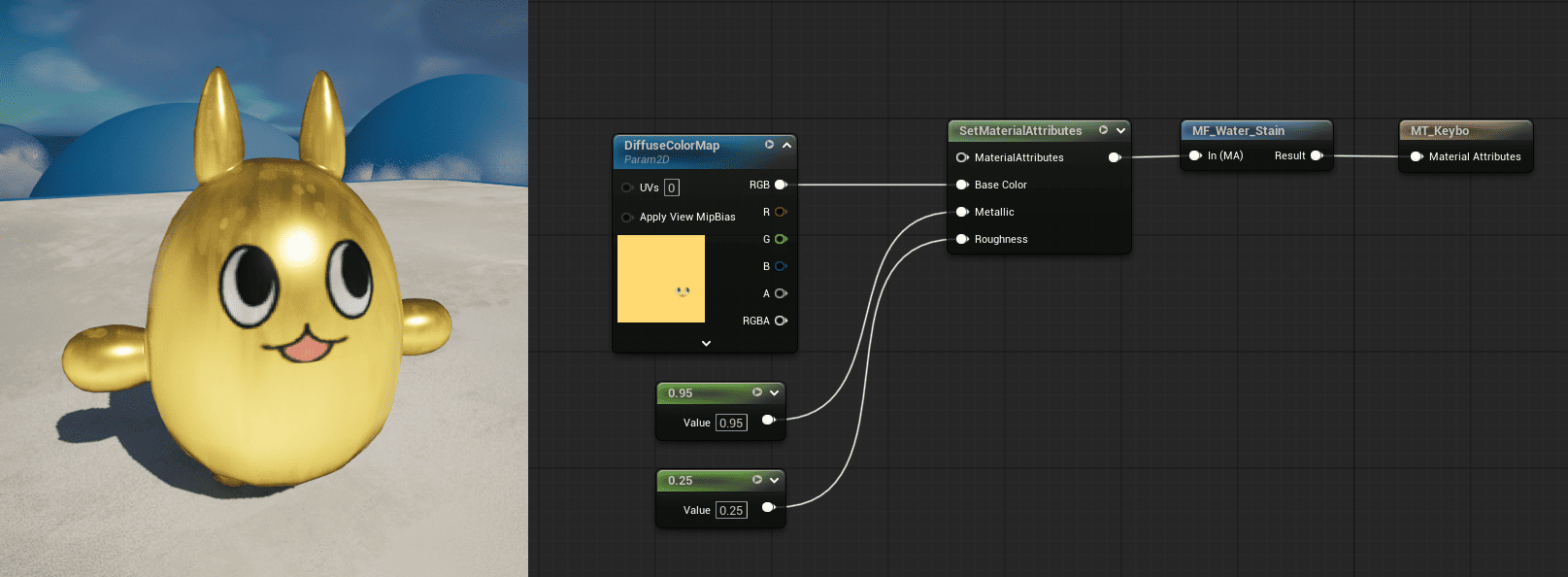Expand the 0.25 constant node chevron
The image size is (1568, 577).
coord(774,480)
